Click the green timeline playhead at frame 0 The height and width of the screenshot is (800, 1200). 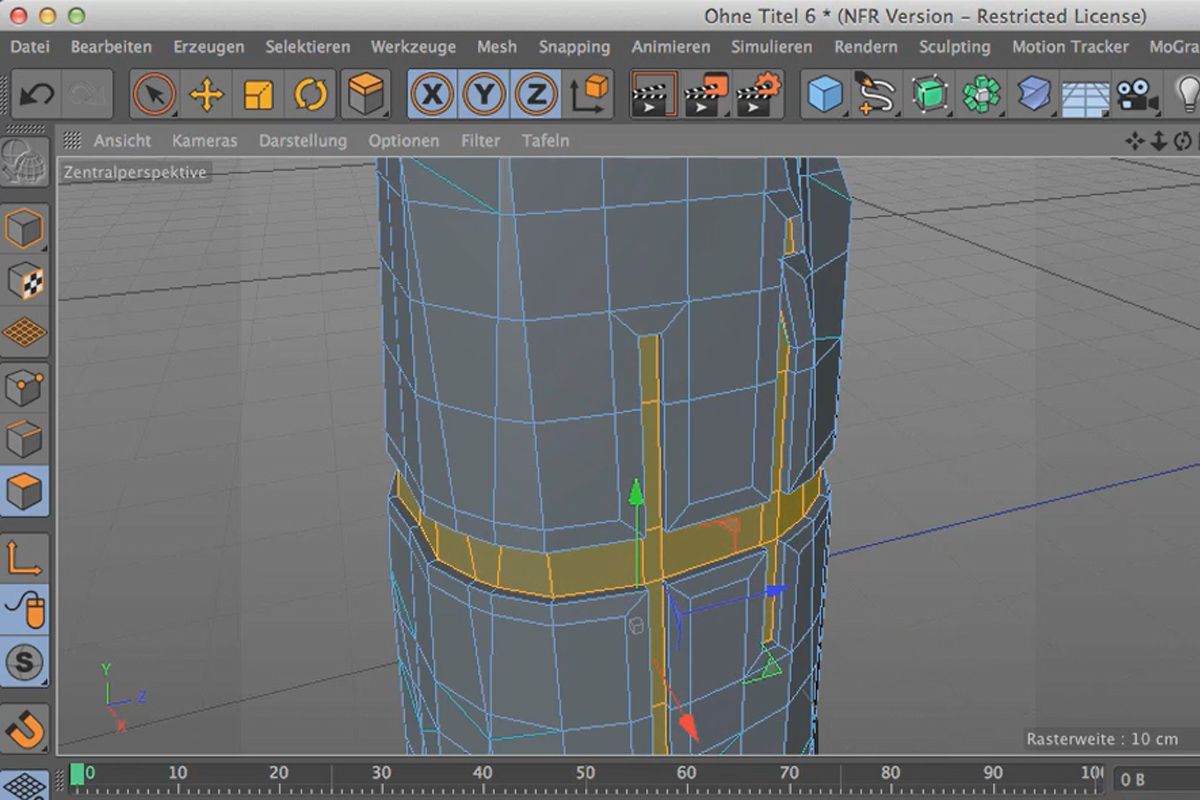pos(77,775)
